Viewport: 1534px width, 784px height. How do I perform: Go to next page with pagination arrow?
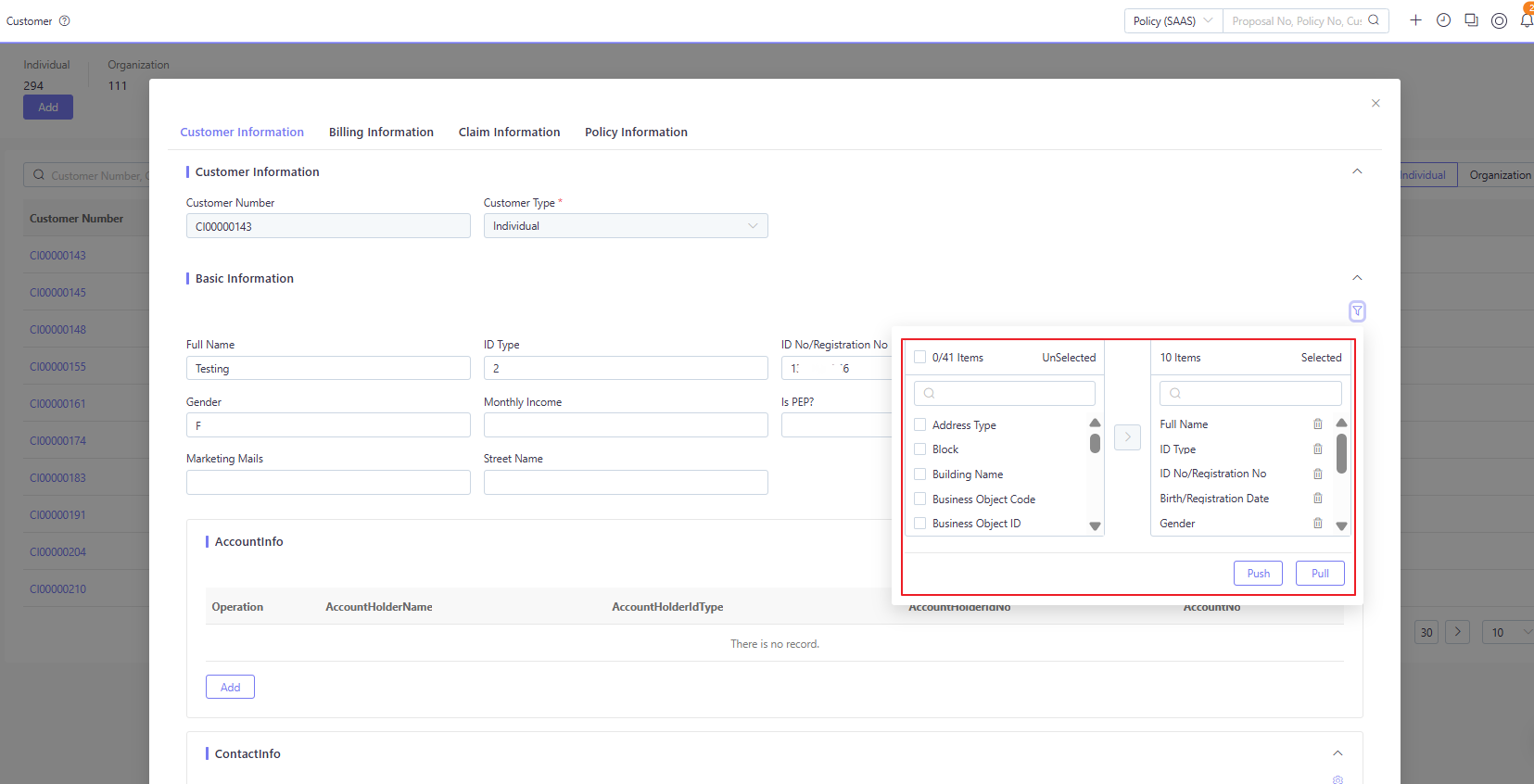pos(1457,632)
